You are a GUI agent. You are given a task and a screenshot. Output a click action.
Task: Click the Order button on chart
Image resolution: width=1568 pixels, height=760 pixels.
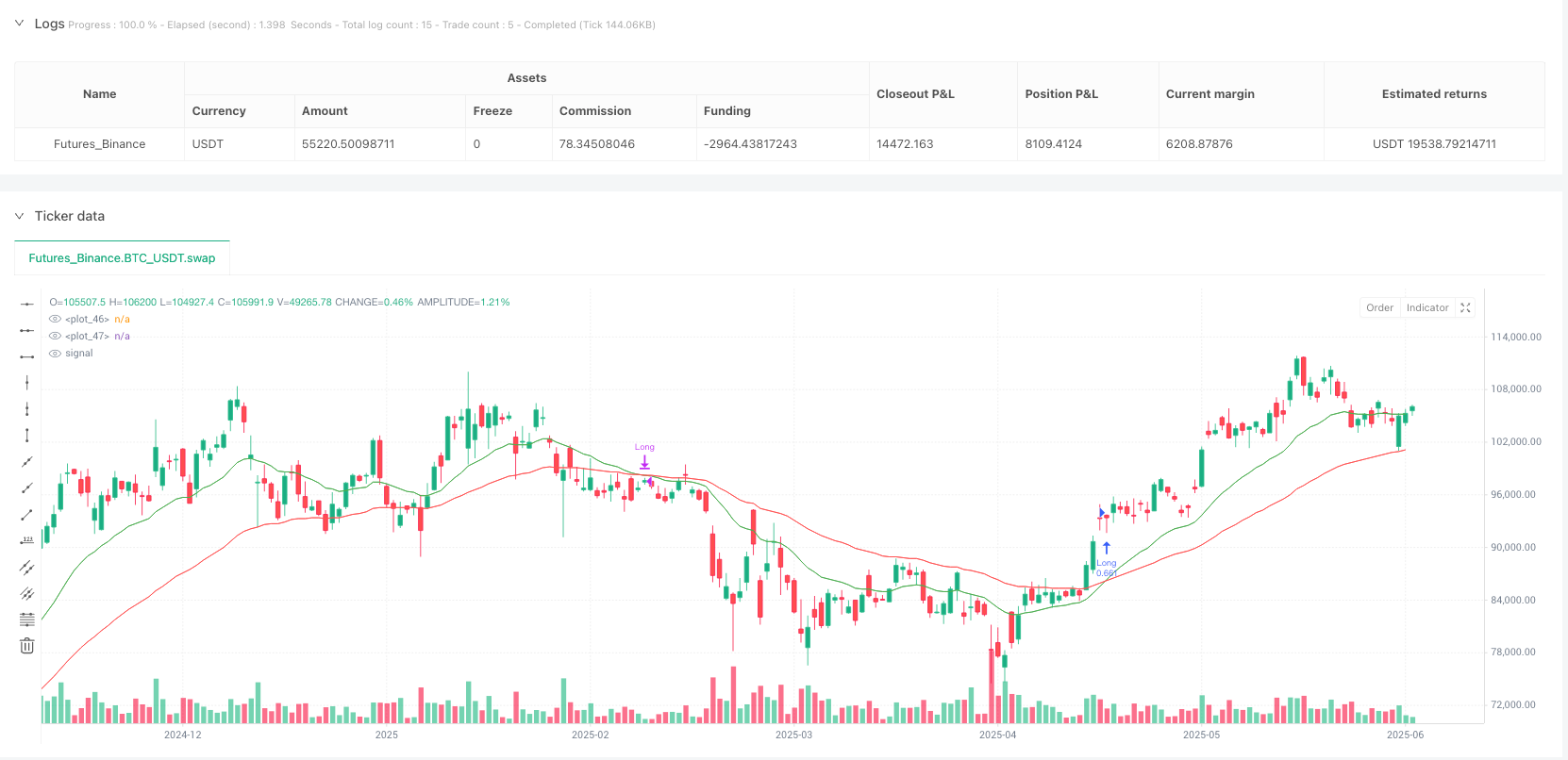point(1379,307)
